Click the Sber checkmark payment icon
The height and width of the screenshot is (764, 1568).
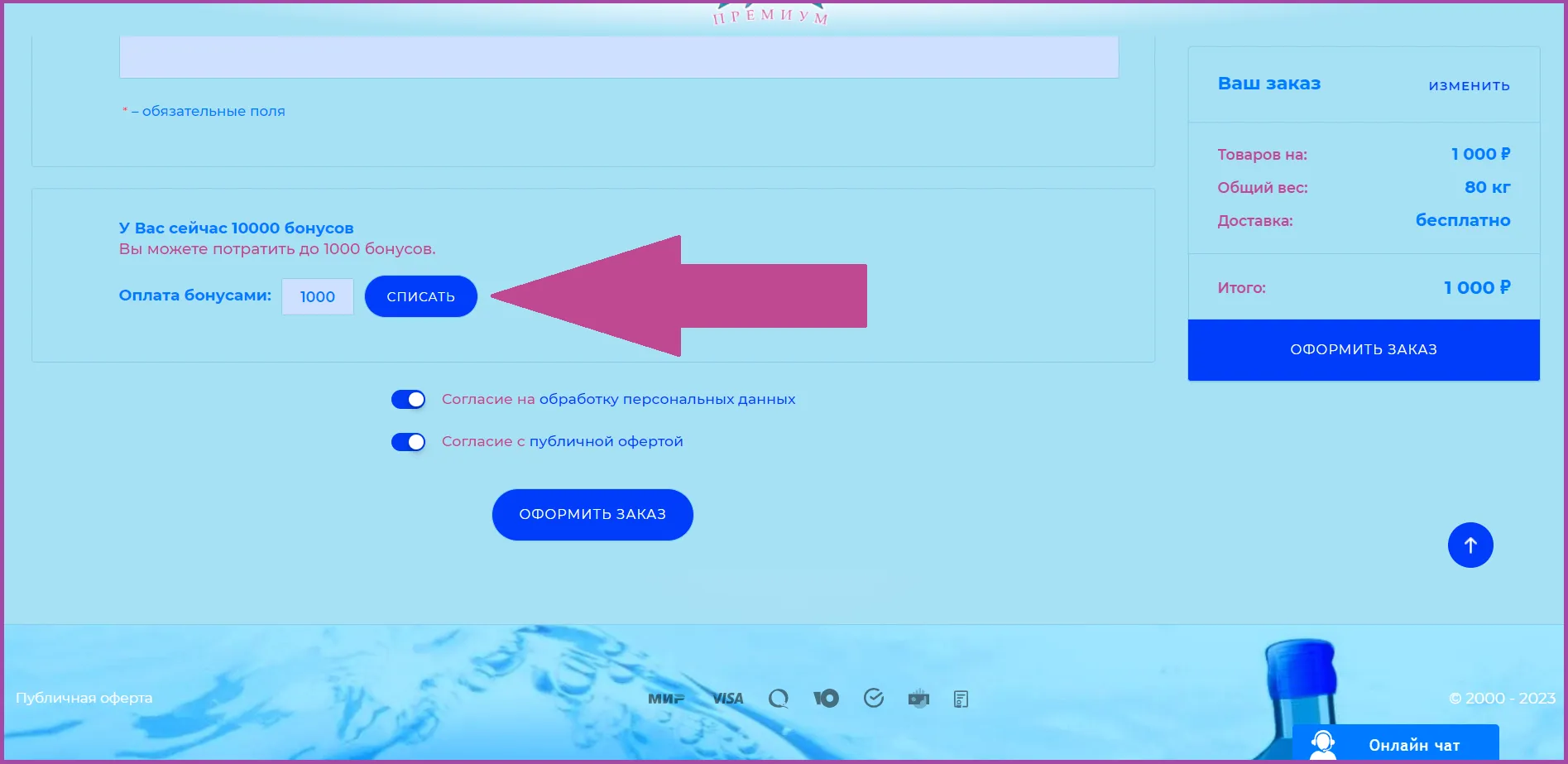coord(873,699)
